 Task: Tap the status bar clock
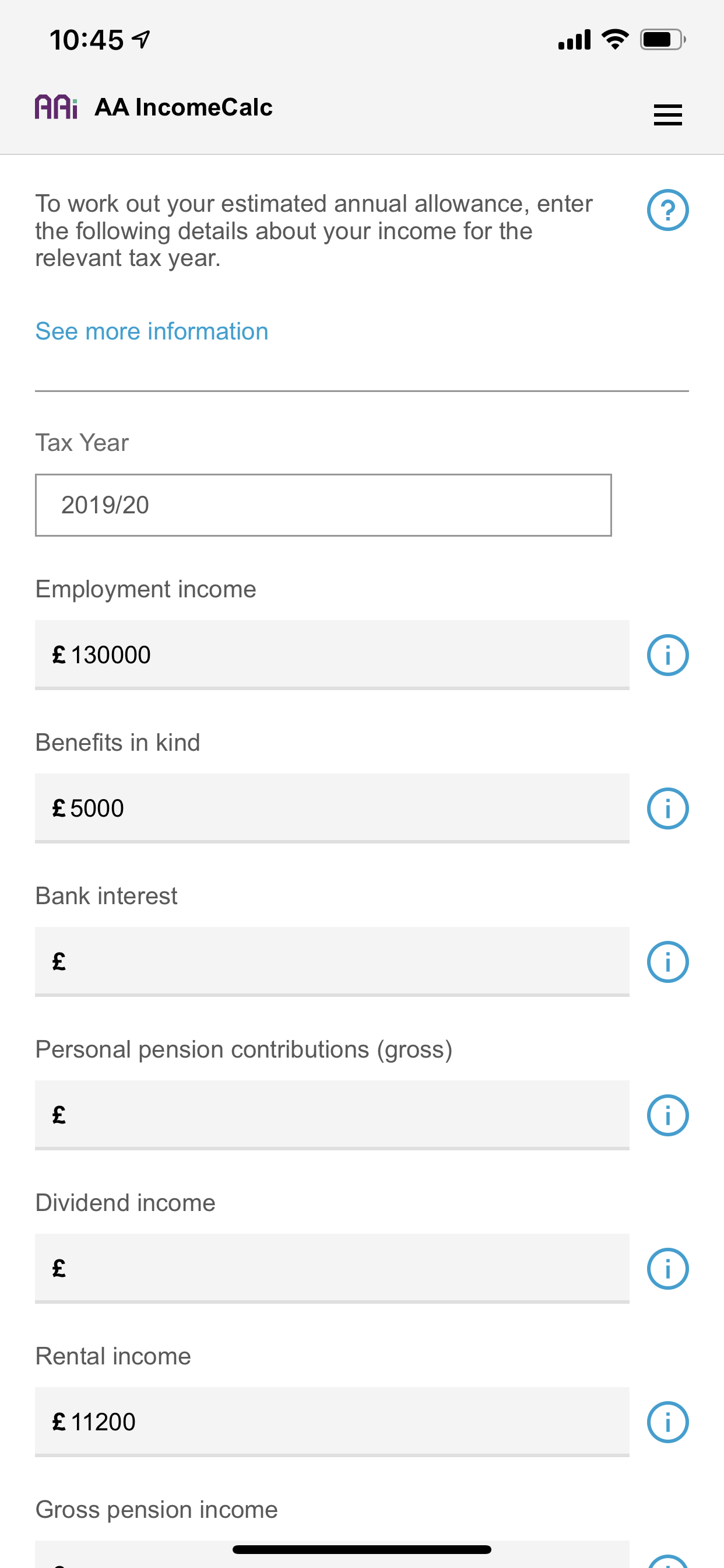click(x=86, y=40)
